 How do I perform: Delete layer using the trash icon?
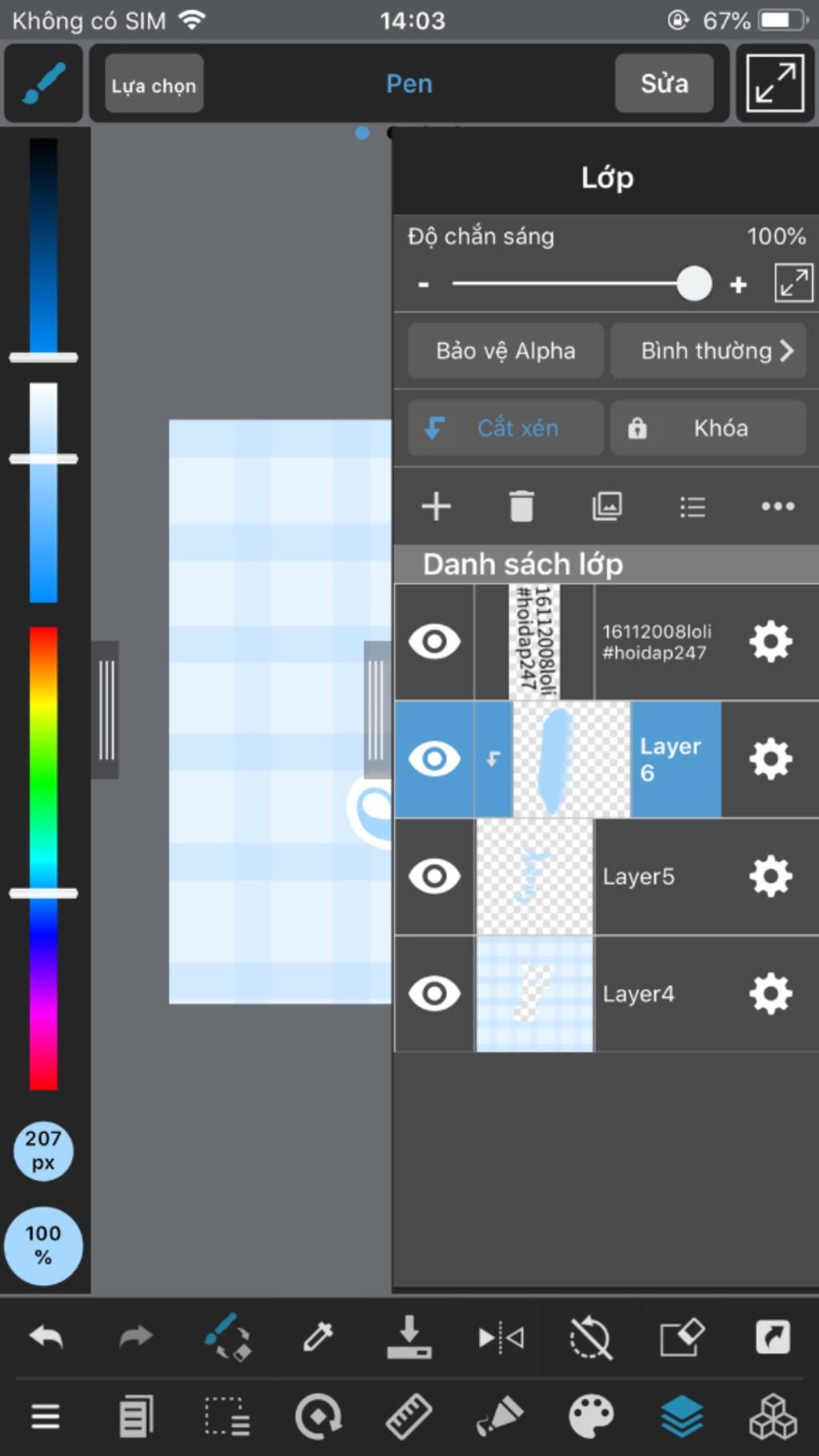pos(521,506)
